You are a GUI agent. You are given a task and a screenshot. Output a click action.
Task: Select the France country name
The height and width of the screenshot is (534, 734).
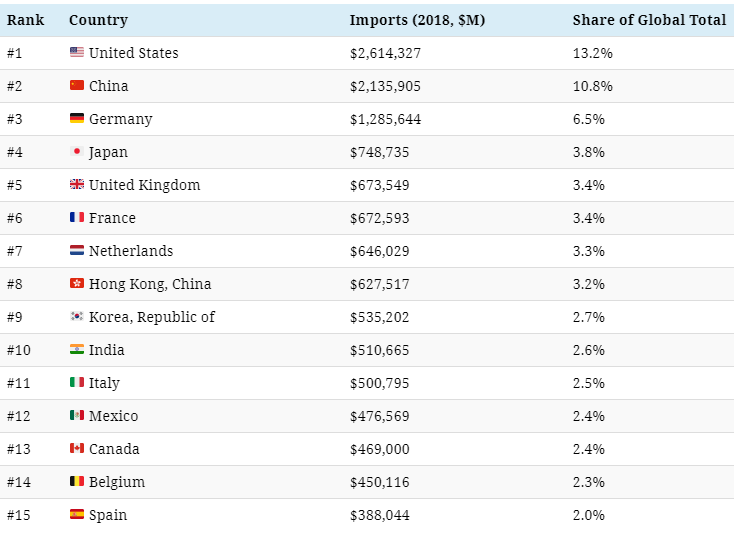pos(112,218)
